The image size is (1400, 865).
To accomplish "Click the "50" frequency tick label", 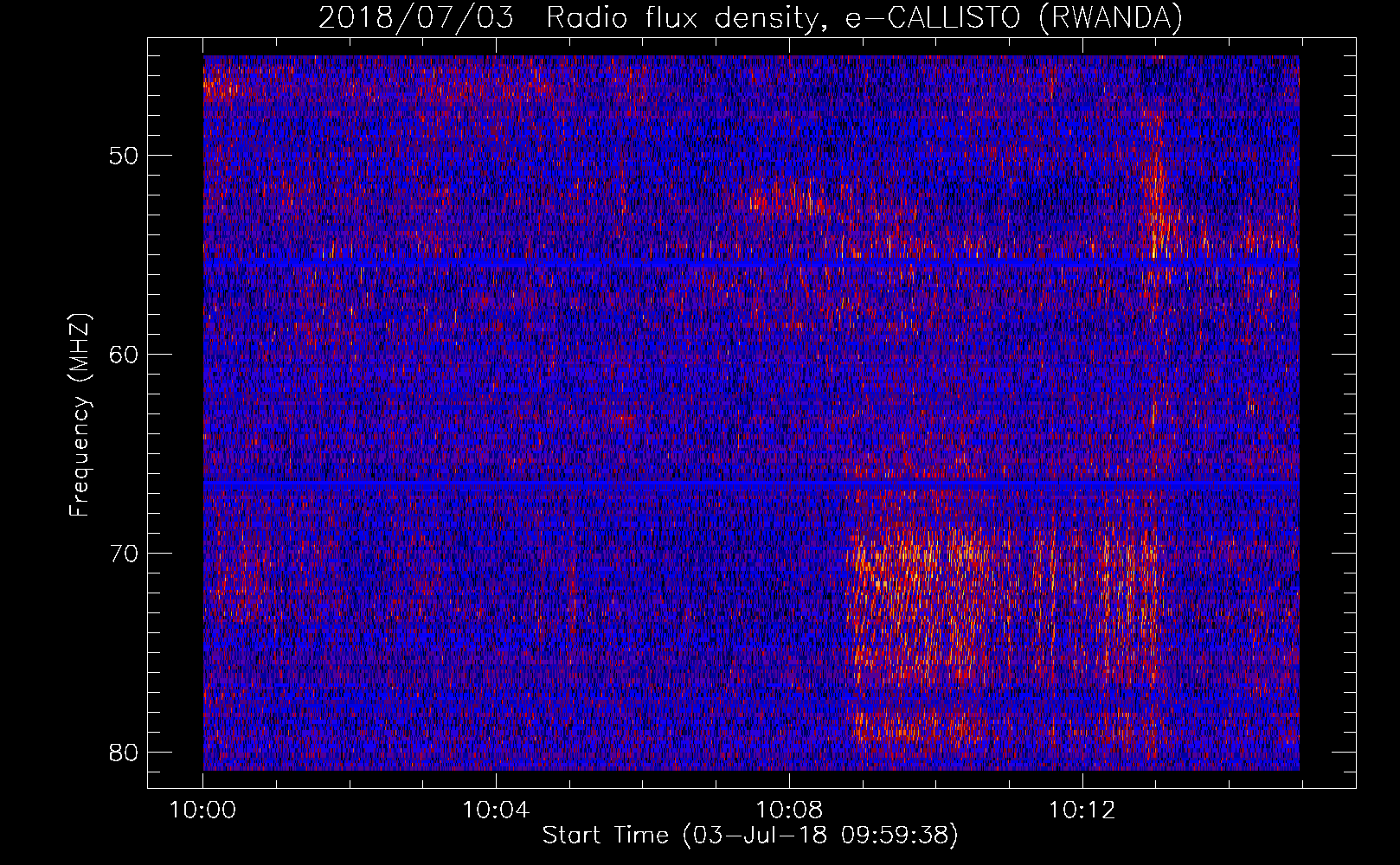I will 124,157.
